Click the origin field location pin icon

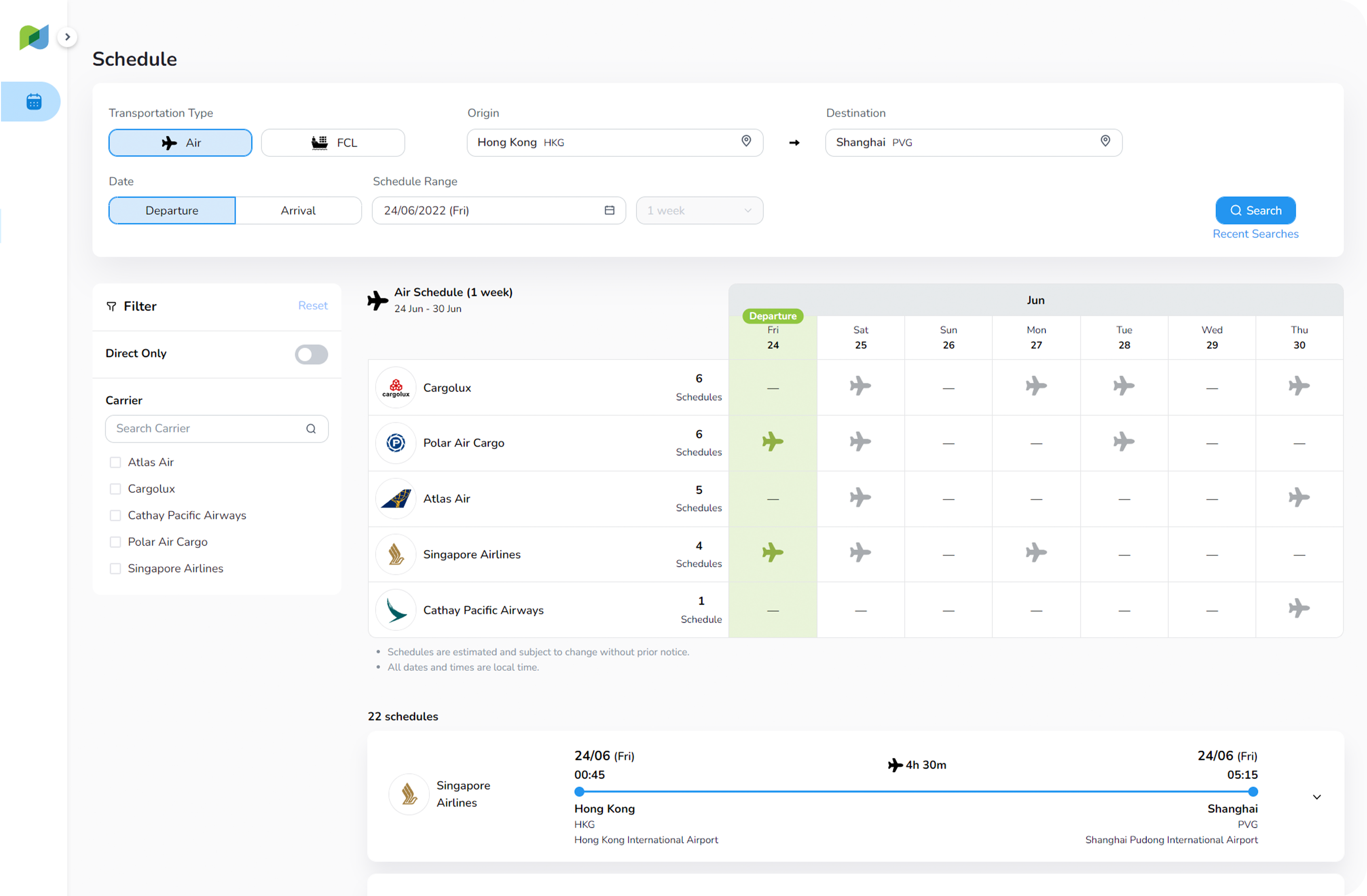[x=745, y=141]
